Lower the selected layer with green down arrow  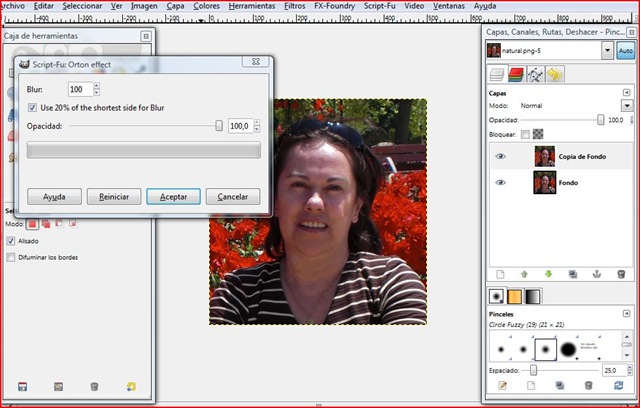[549, 274]
